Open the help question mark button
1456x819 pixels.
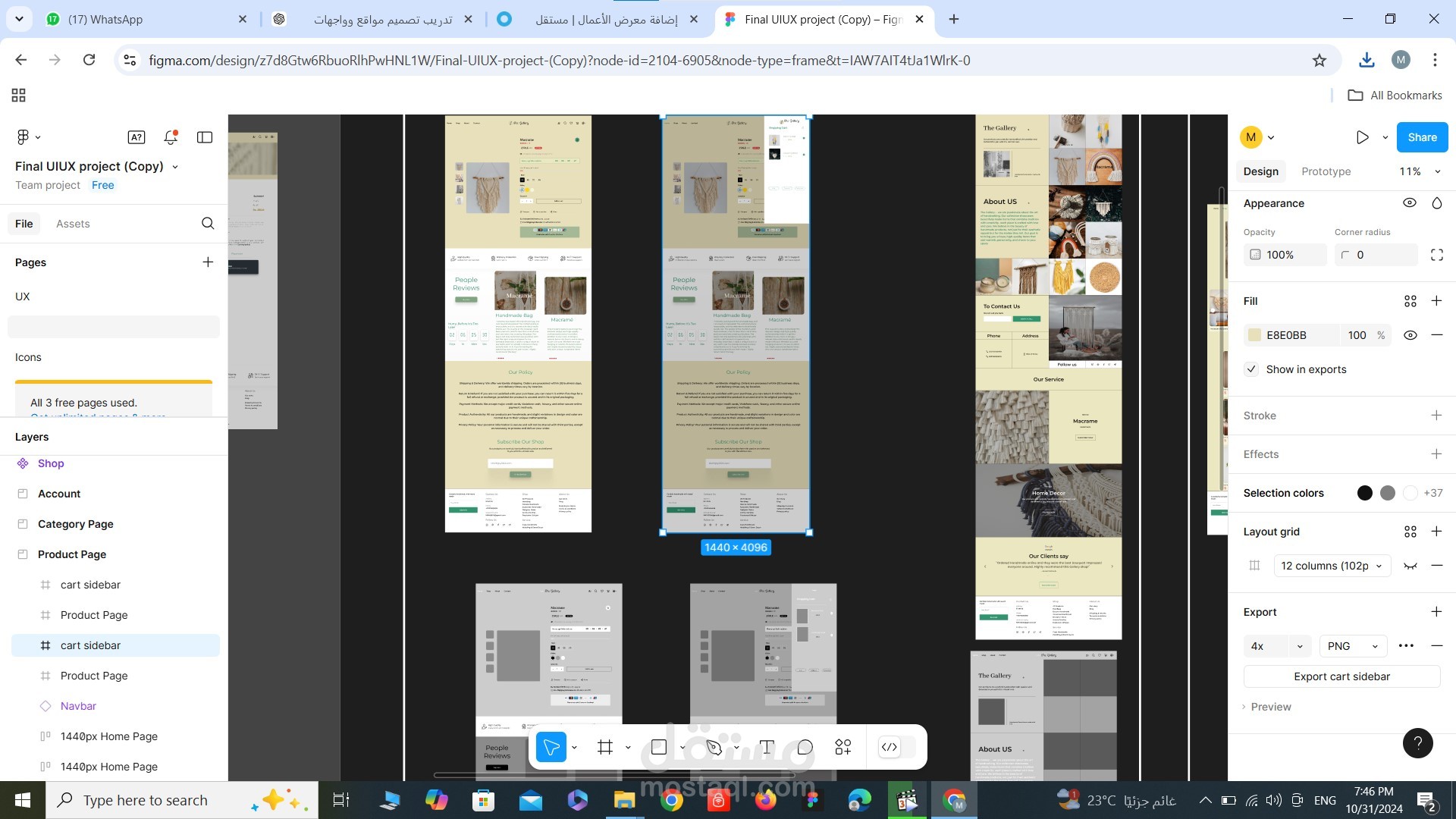click(1418, 743)
